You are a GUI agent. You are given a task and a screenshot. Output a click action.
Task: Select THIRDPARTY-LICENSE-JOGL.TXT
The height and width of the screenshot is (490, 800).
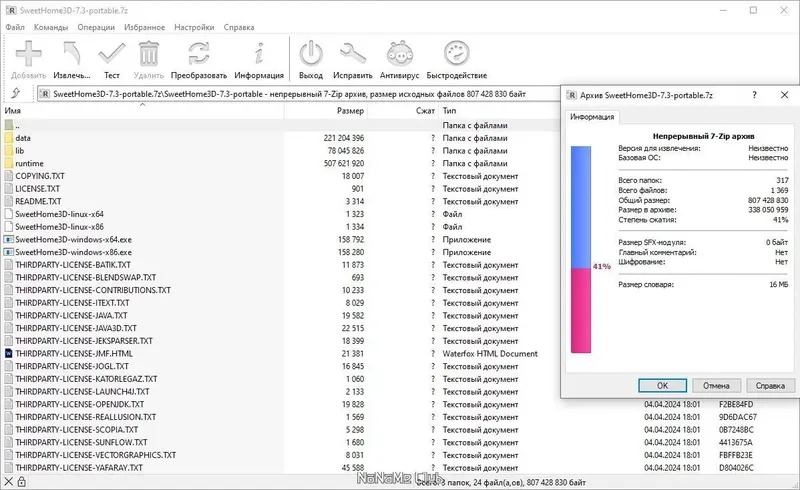tap(72, 366)
